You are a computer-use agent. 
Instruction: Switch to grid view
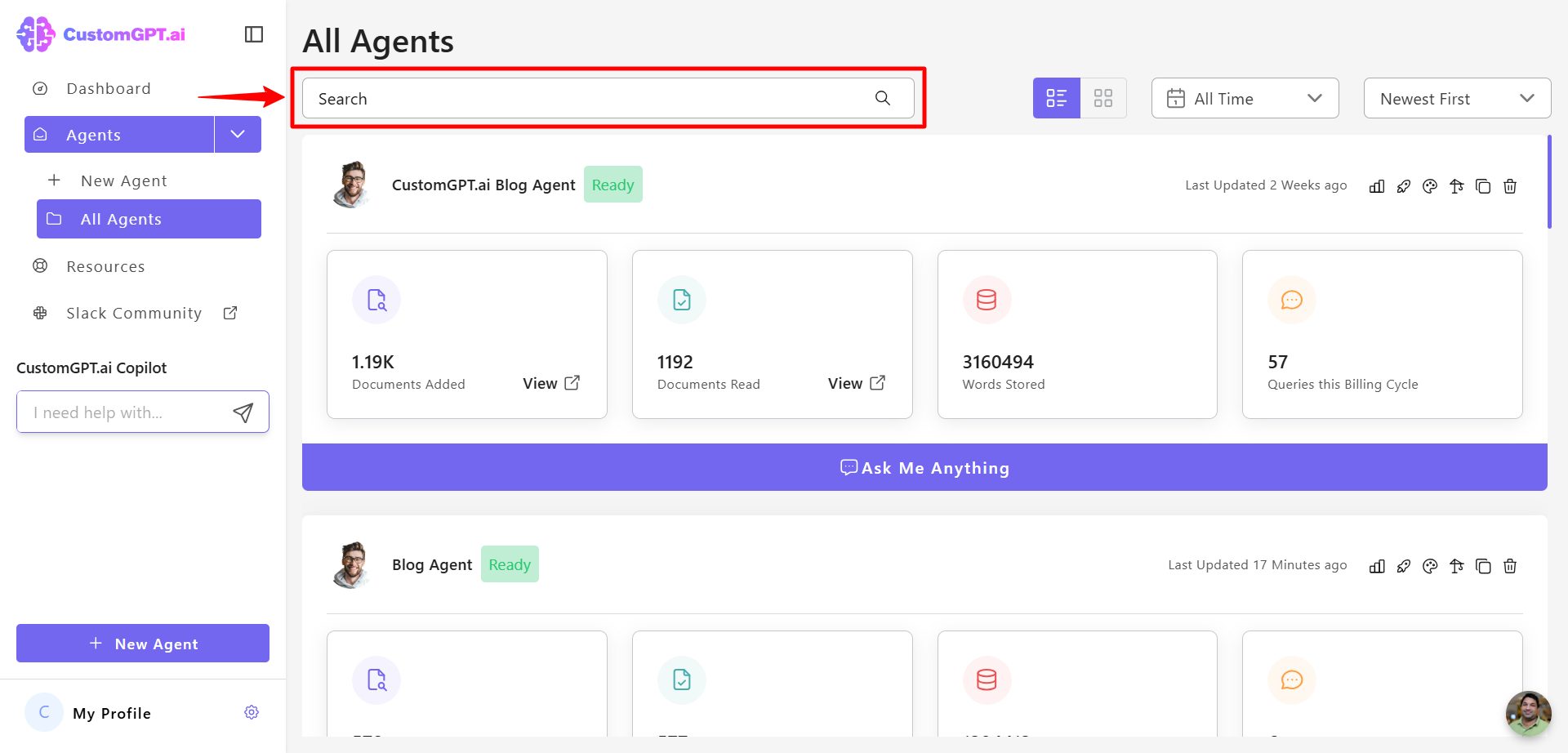[1103, 98]
